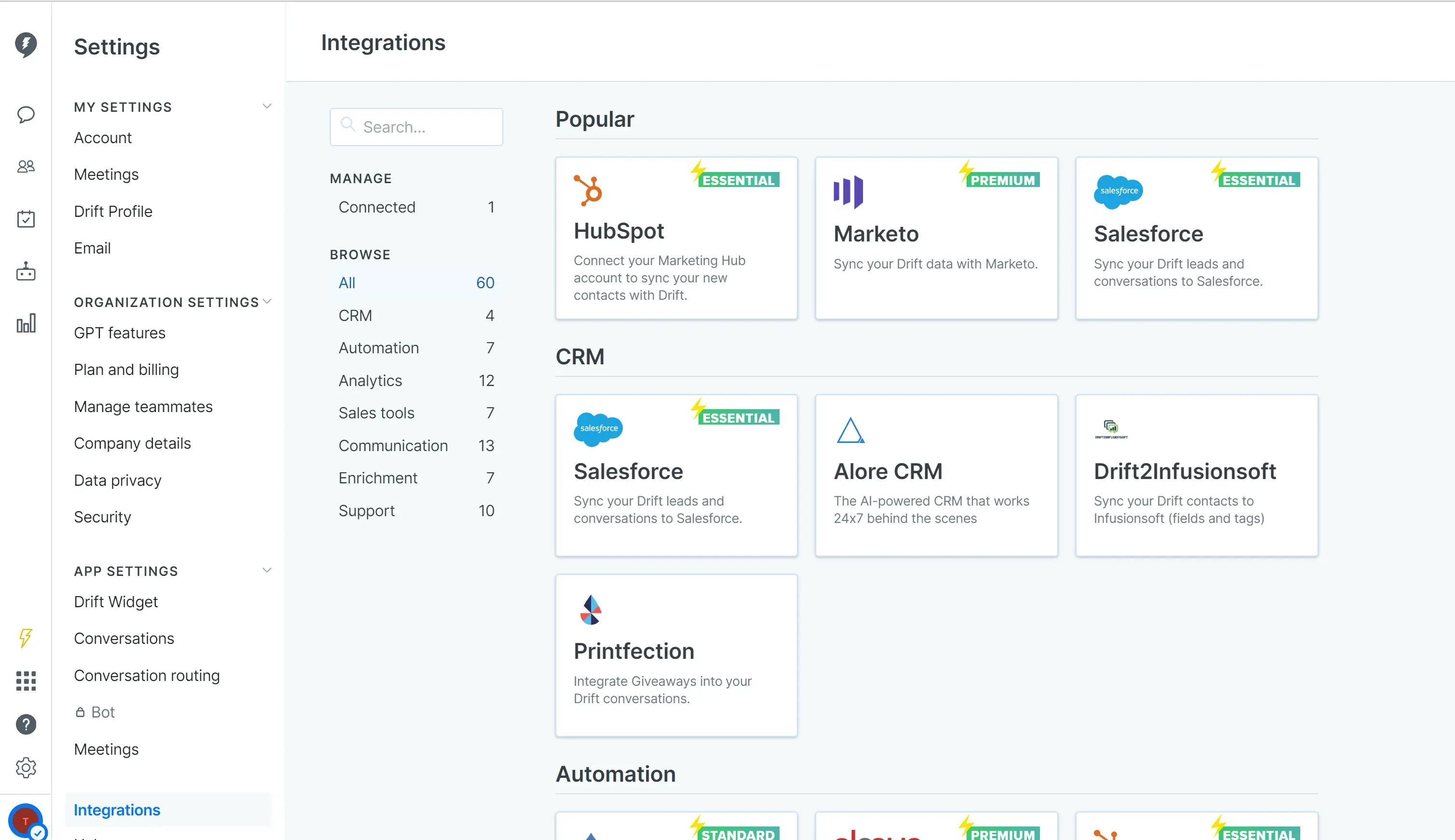Open the meetings calendar check icon
The height and width of the screenshot is (840, 1455).
(26, 219)
